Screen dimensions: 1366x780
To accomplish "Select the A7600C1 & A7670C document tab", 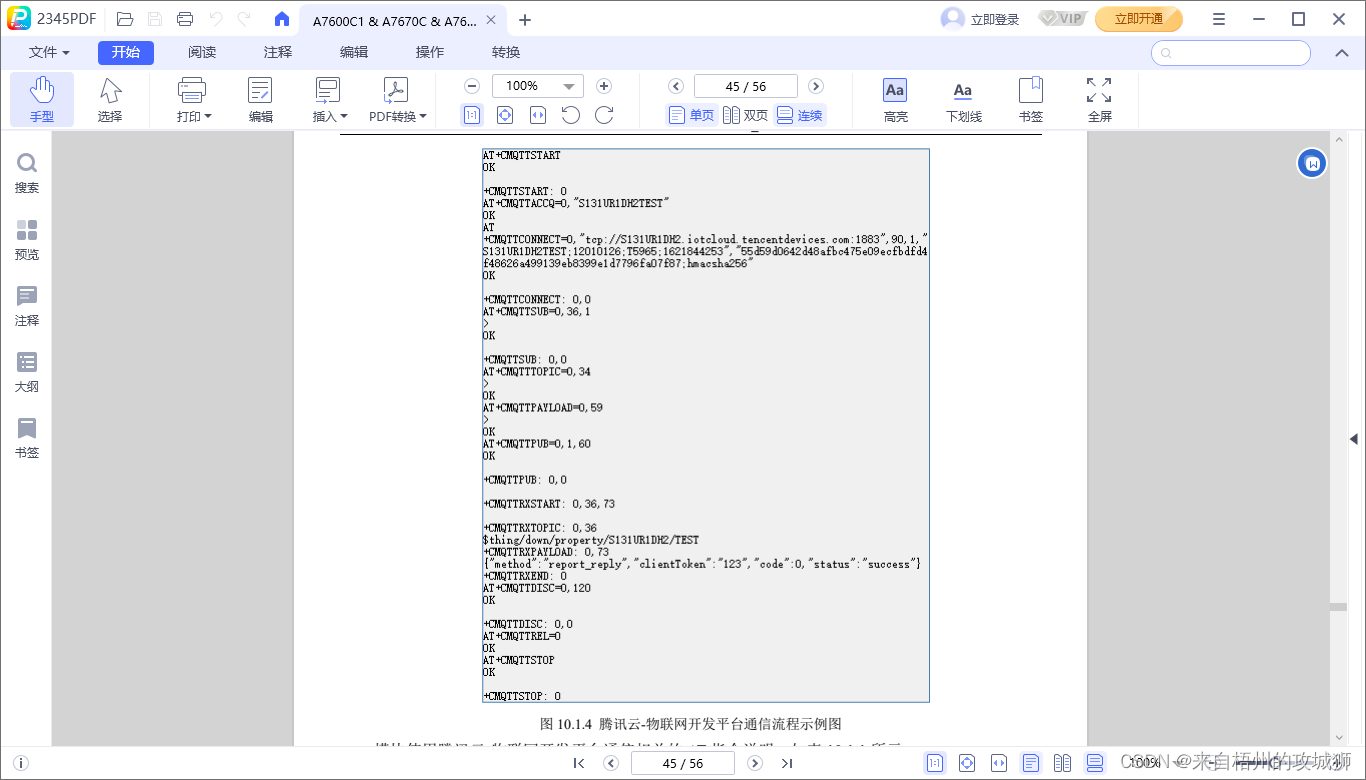I will [404, 20].
